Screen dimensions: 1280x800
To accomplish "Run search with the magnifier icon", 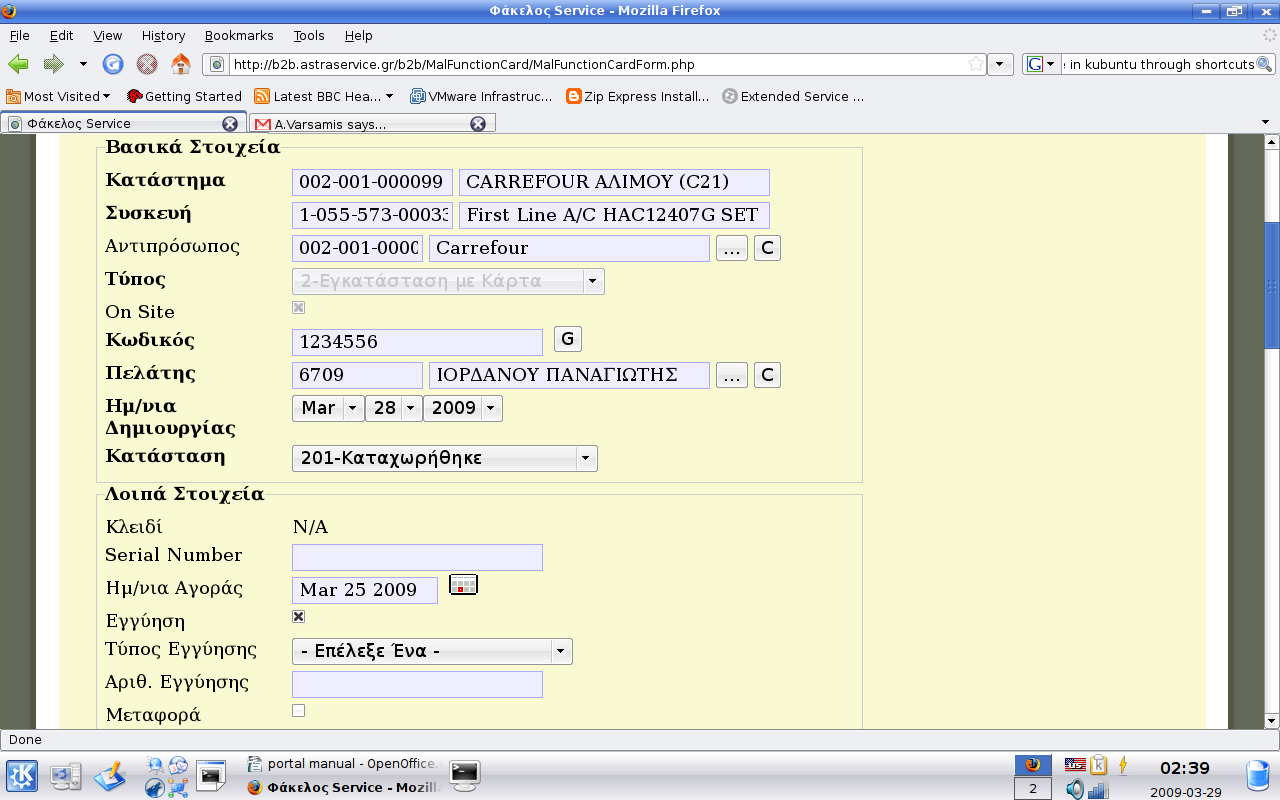I will (x=1264, y=64).
